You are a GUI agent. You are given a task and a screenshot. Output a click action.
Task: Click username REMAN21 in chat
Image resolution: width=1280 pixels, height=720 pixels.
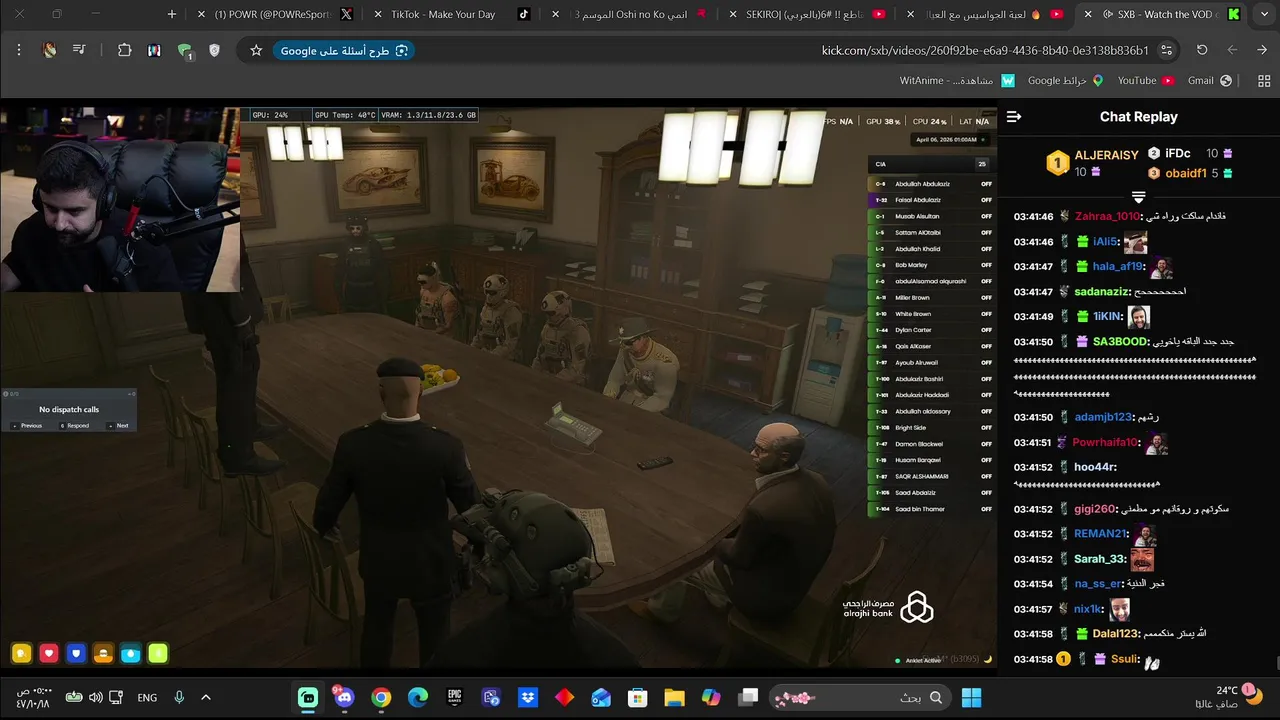pos(1101,534)
